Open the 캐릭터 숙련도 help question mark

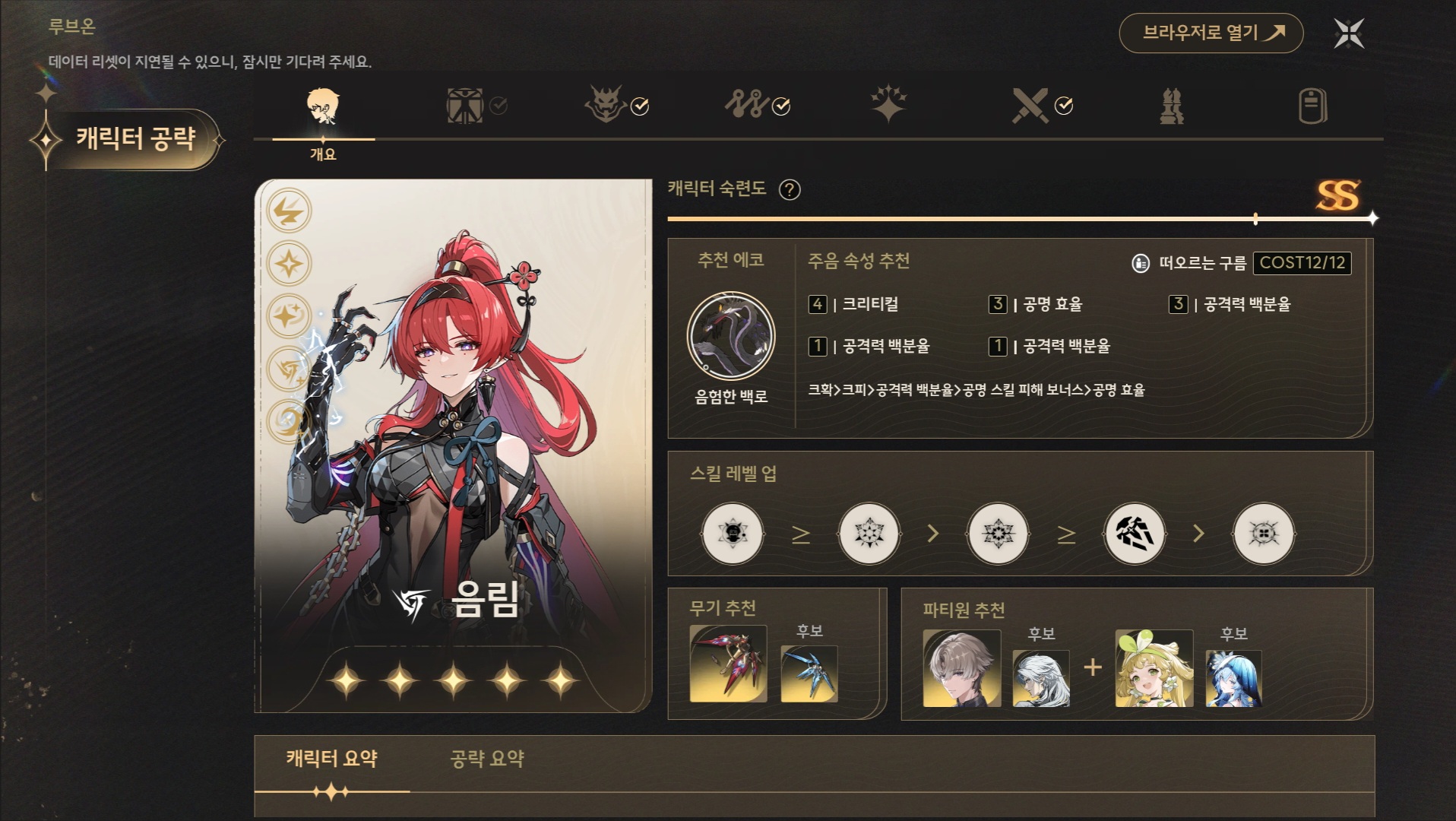[790, 189]
